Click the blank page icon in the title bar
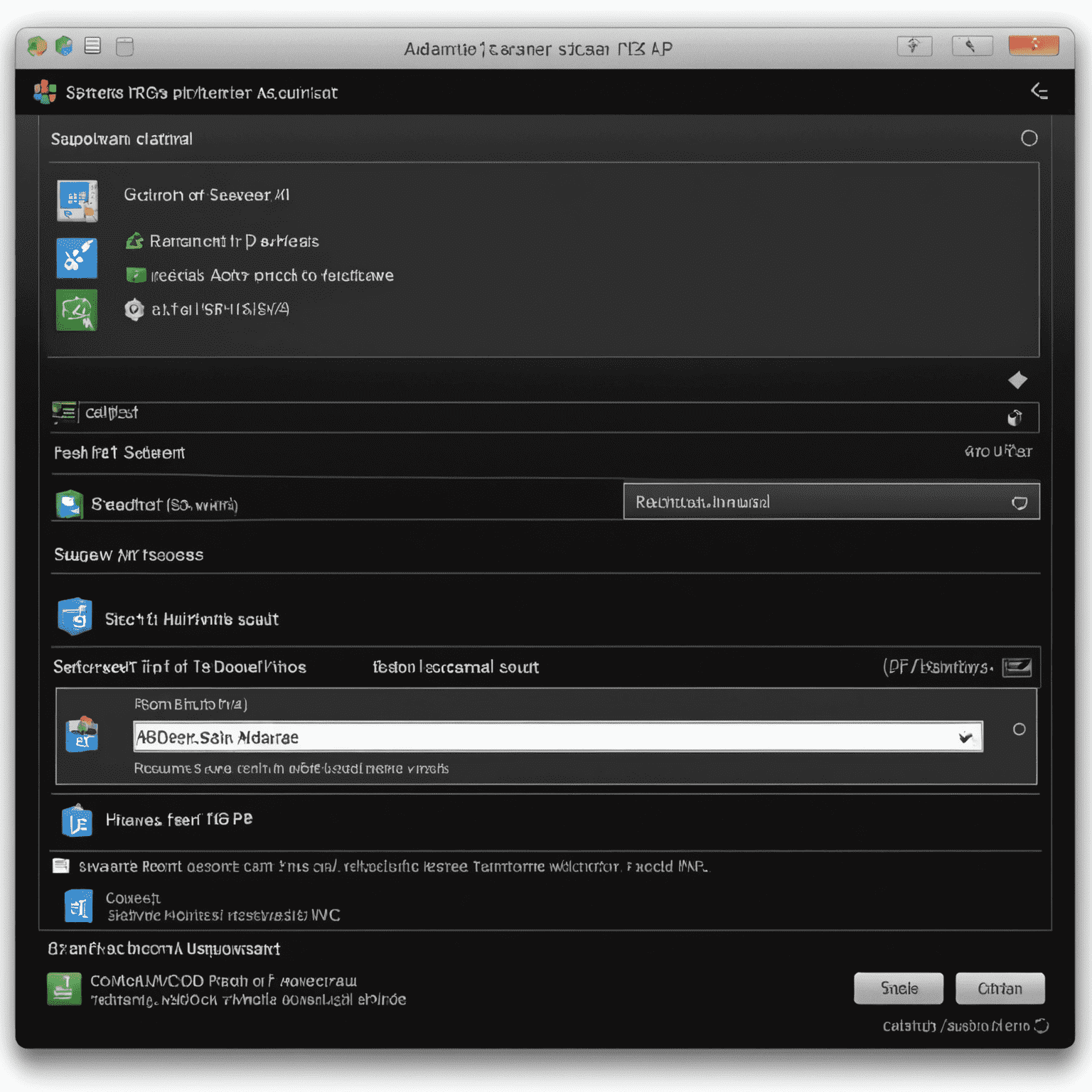 pyautogui.click(x=124, y=47)
